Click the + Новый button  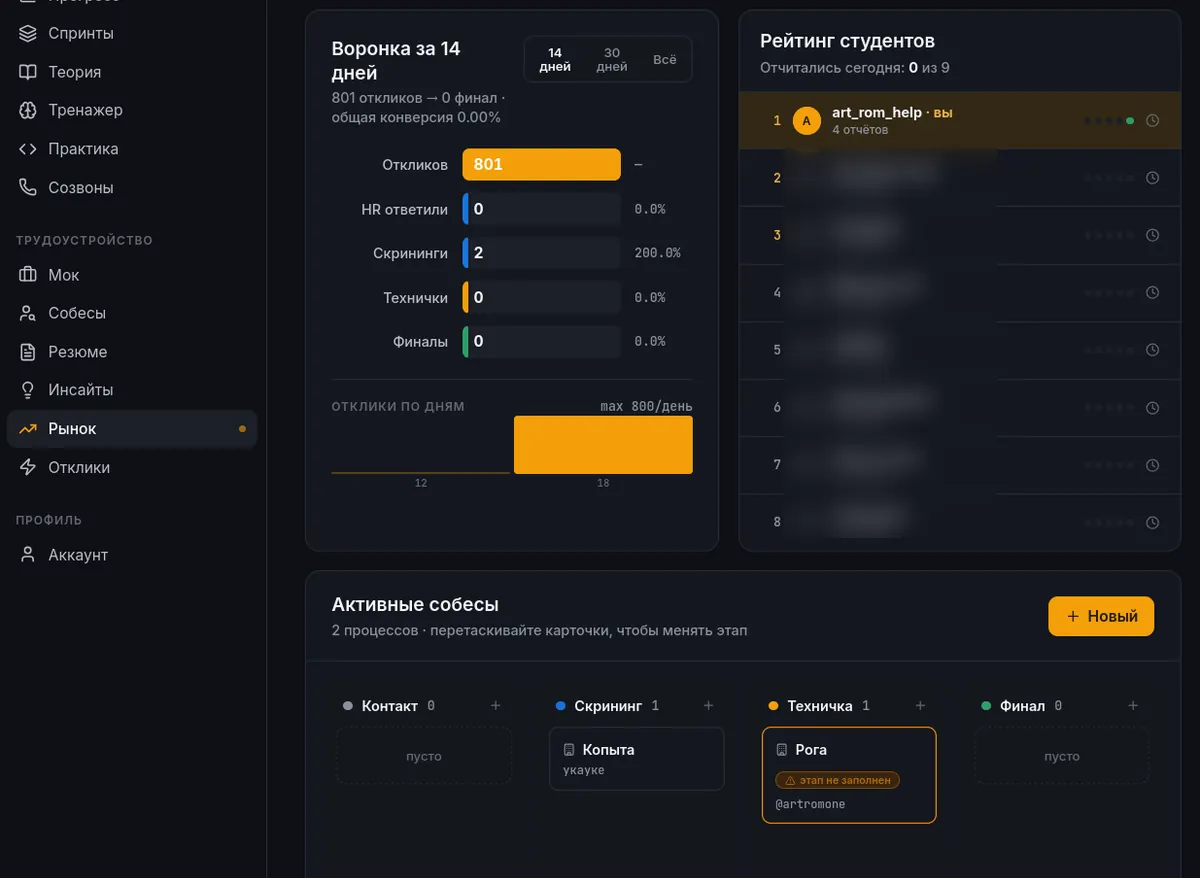pyautogui.click(x=1101, y=616)
